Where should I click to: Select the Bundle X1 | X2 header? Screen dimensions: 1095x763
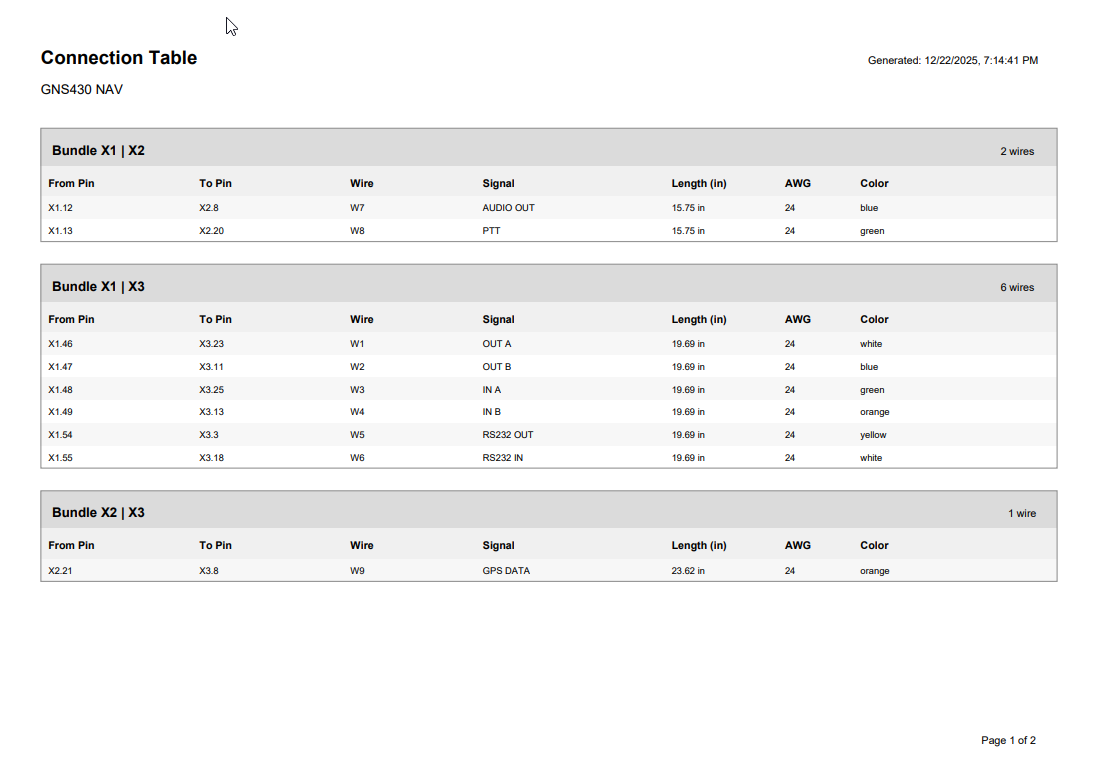click(x=97, y=150)
